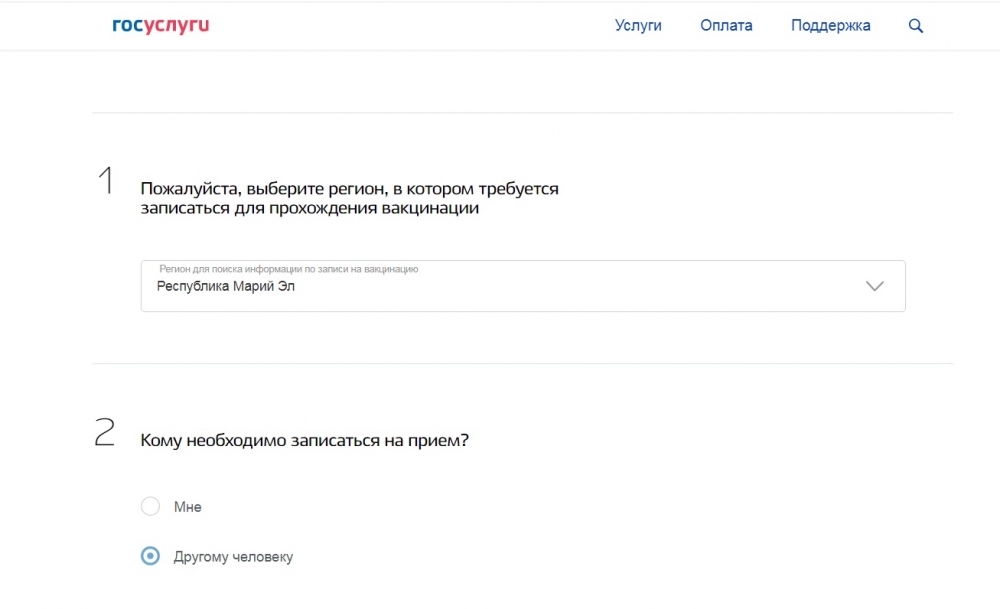1000x609 pixels.
Task: Click the blue гос part of the logo
Action: (128, 26)
